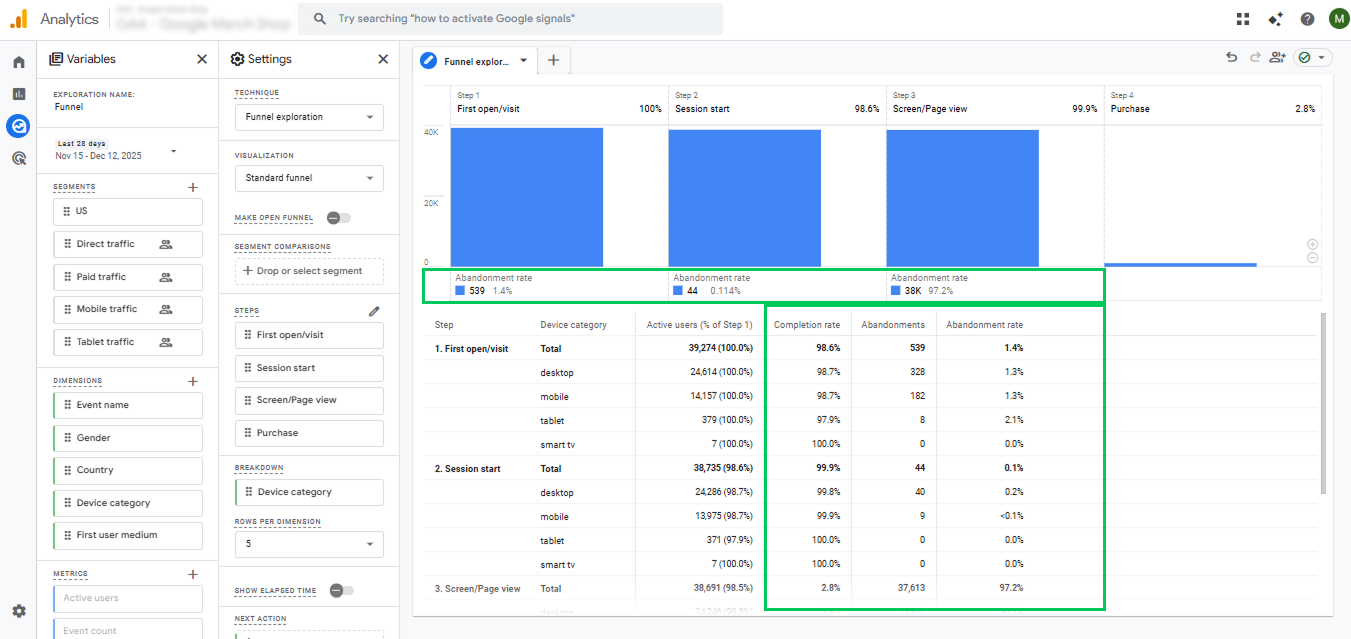Open the Rows Per Dimension dropdown
The width and height of the screenshot is (1351, 639).
tap(309, 545)
